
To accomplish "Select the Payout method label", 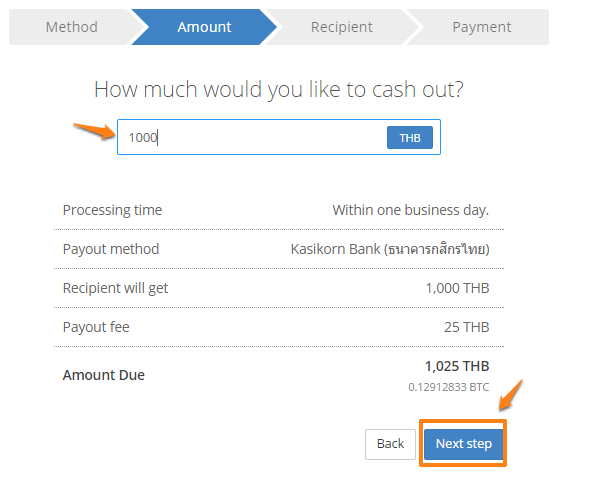I will point(111,249).
